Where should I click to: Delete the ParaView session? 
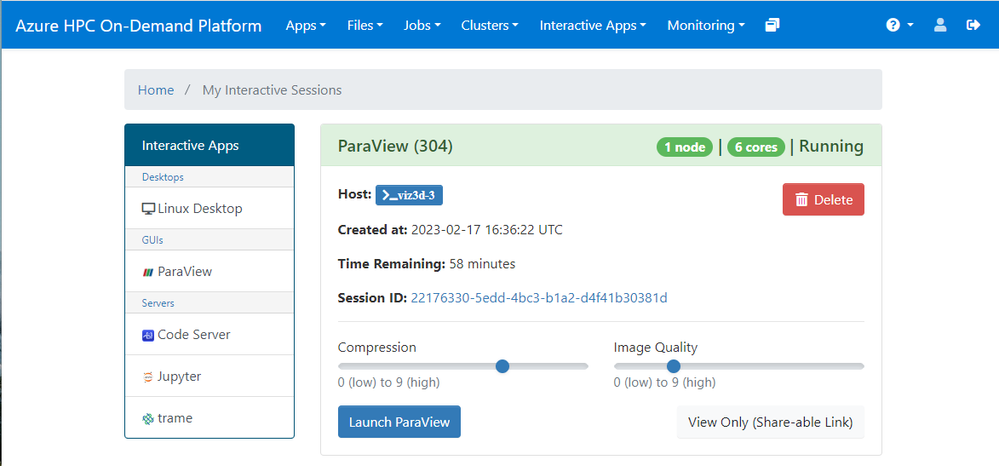823,199
